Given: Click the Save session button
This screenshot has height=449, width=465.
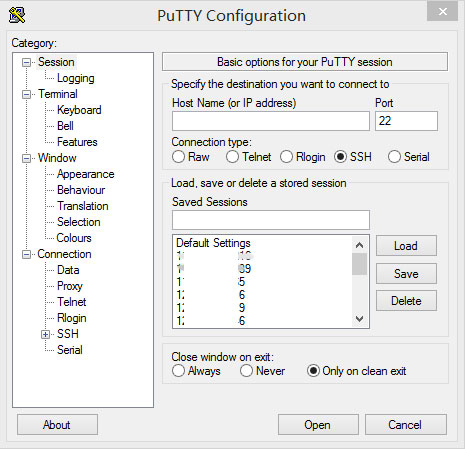Looking at the screenshot, I should tap(406, 274).
